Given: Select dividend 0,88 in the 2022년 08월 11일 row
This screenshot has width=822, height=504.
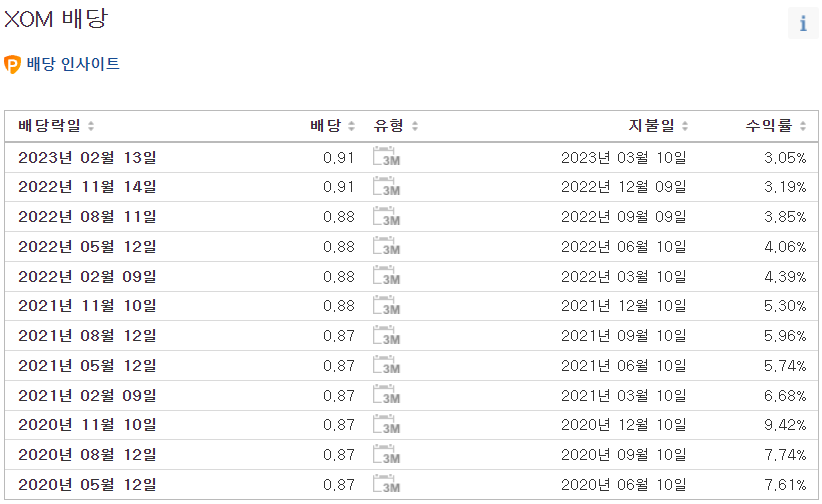Looking at the screenshot, I should 339,217.
